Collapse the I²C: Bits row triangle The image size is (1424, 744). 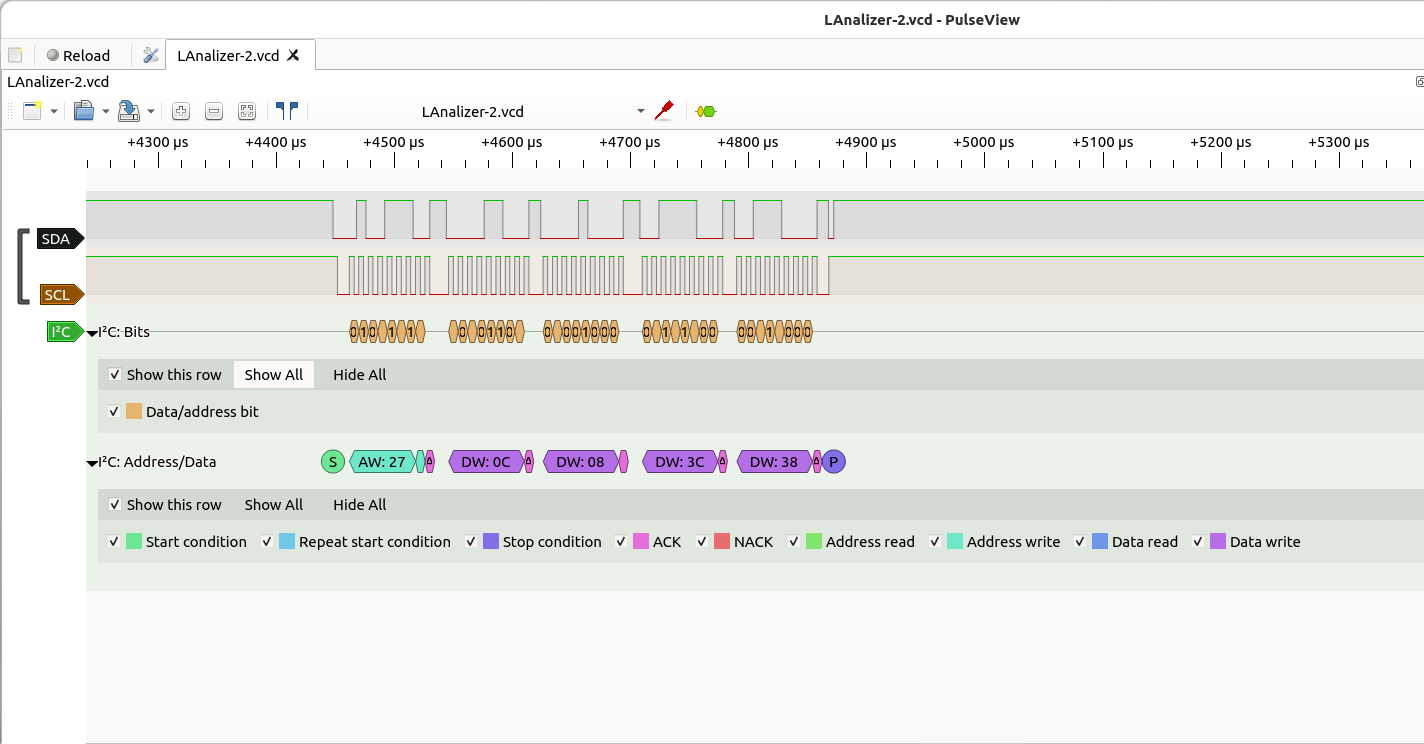(92, 333)
